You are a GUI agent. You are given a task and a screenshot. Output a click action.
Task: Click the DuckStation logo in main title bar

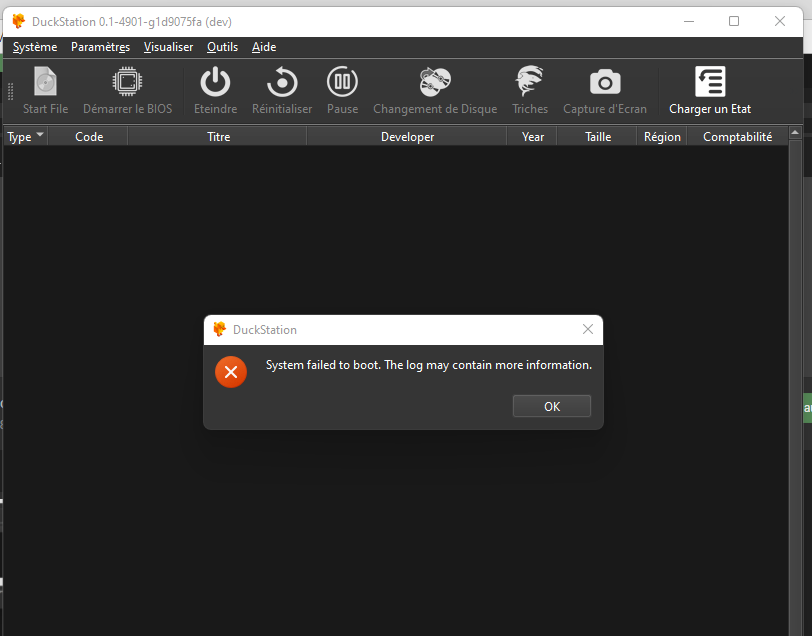[19, 21]
